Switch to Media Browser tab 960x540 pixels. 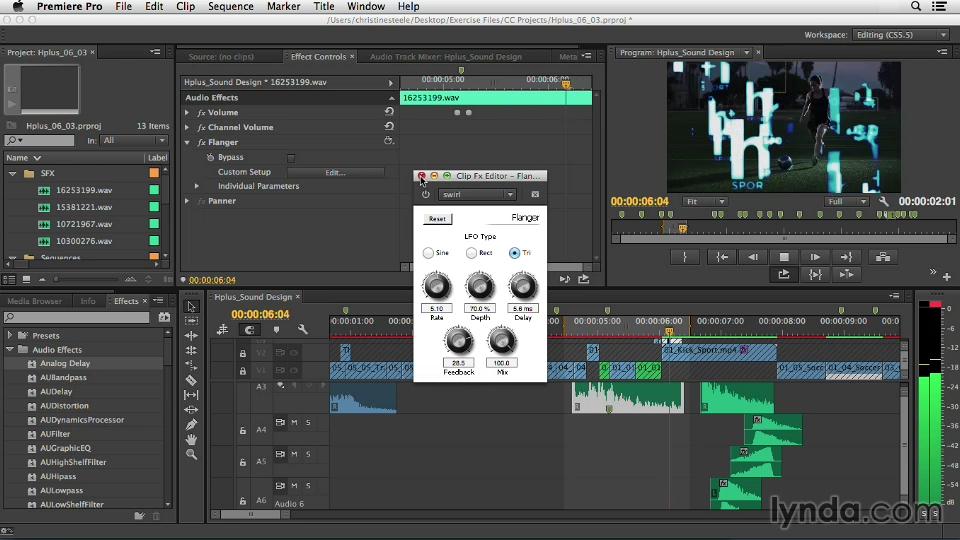click(34, 301)
